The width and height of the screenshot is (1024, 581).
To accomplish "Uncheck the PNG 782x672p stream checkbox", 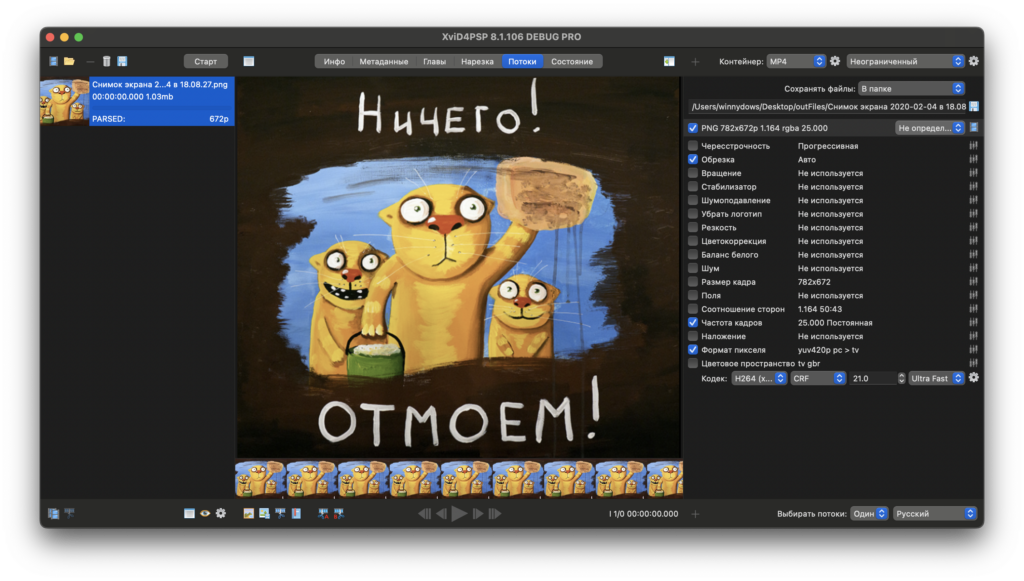I will click(693, 128).
